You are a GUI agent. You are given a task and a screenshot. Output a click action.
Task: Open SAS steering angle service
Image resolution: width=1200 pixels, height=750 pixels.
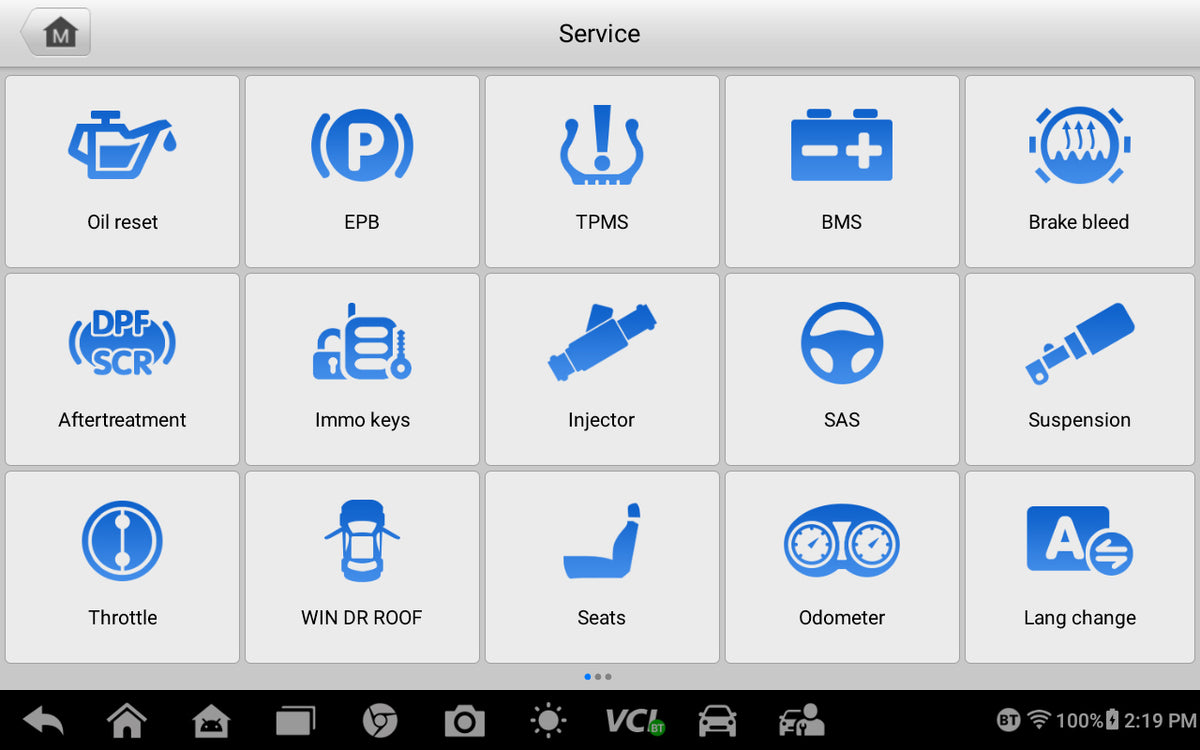click(842, 370)
